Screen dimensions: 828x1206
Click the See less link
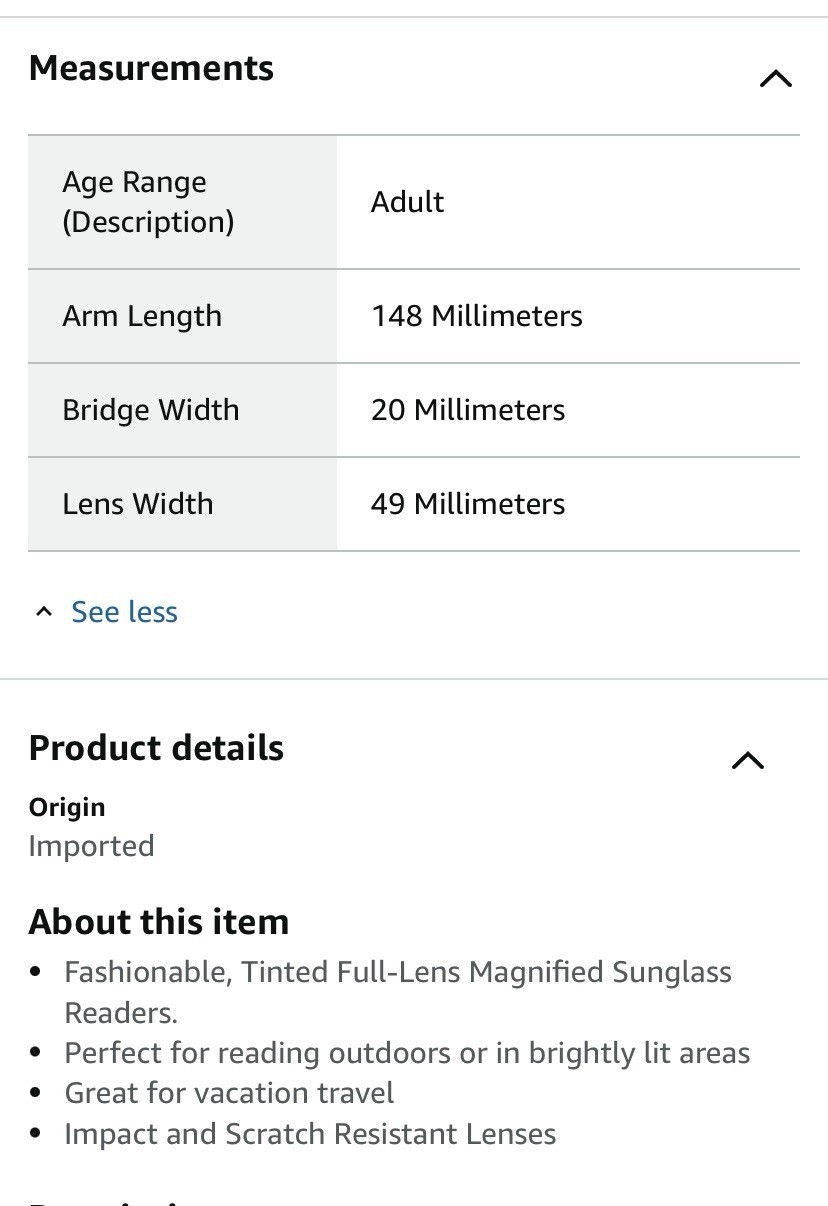tap(124, 612)
